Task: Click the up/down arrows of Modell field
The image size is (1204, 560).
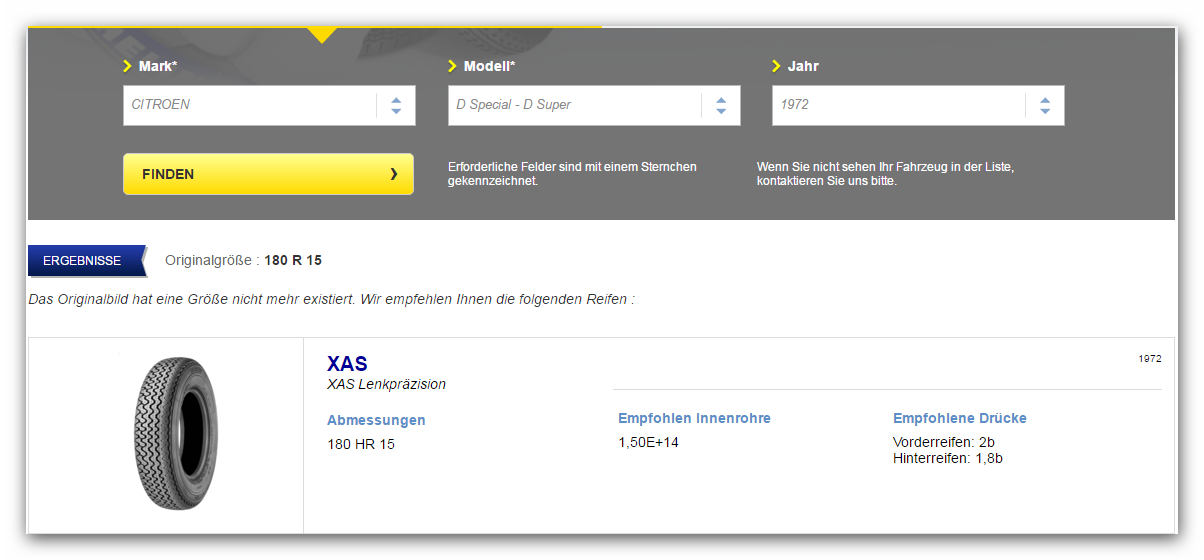Action: click(721, 105)
